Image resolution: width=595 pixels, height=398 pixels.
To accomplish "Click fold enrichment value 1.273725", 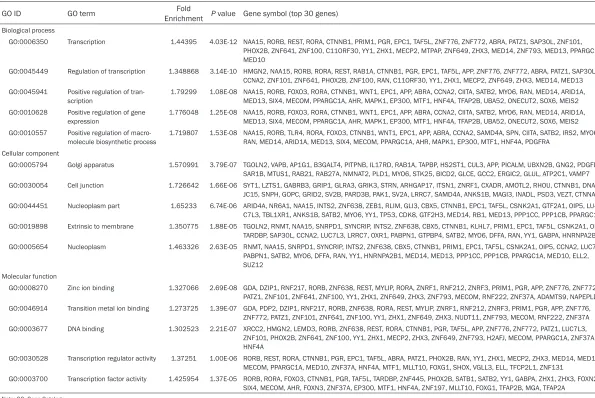I will coord(184,308).
